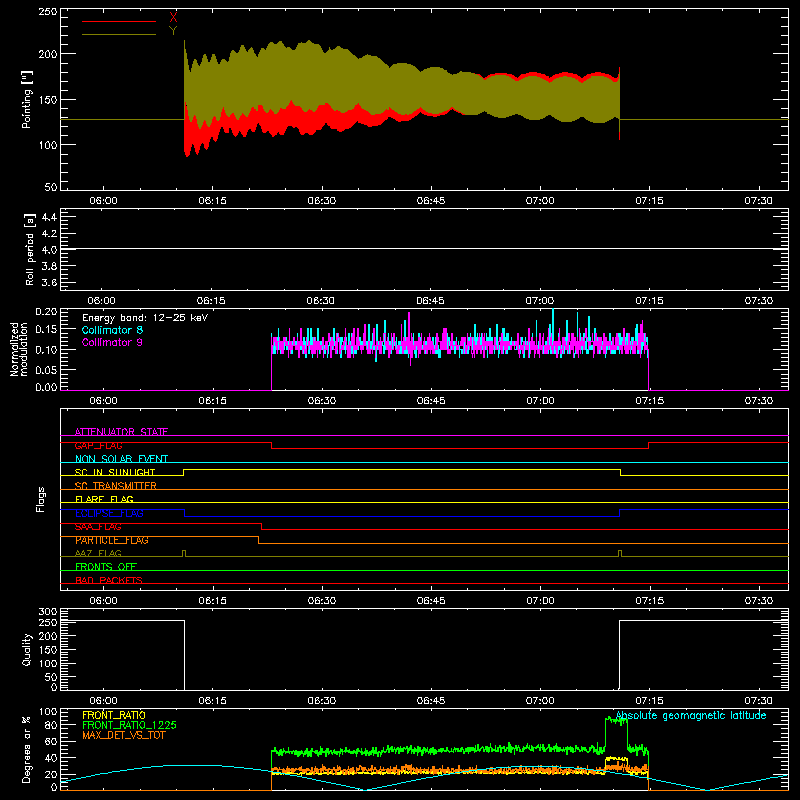Click 06:15 time label under Pointing plot

coord(212,201)
